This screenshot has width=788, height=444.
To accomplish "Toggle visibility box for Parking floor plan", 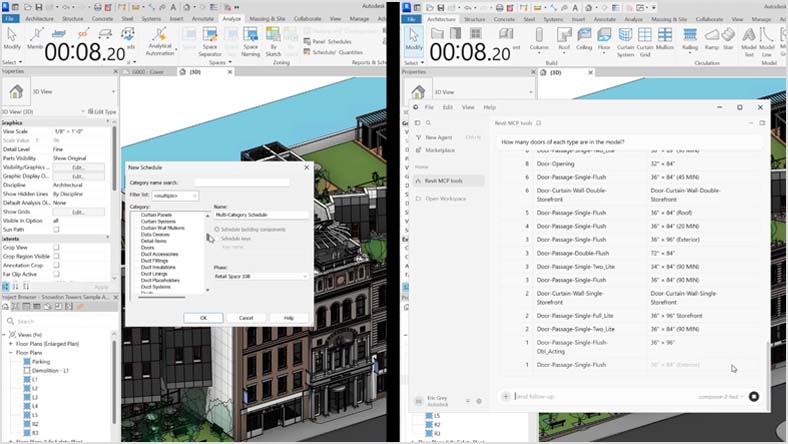I will point(27,362).
